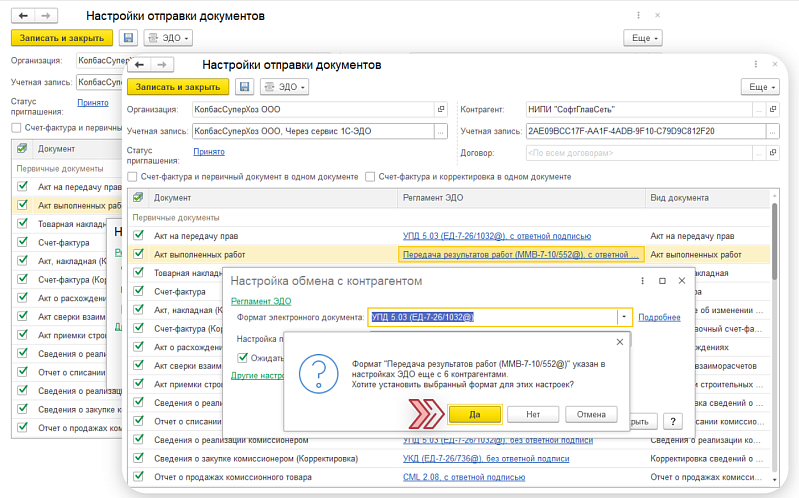The image size is (799, 498).
Task: Enable Счет-фактура и корректировка в одном документе
Action: point(370,177)
